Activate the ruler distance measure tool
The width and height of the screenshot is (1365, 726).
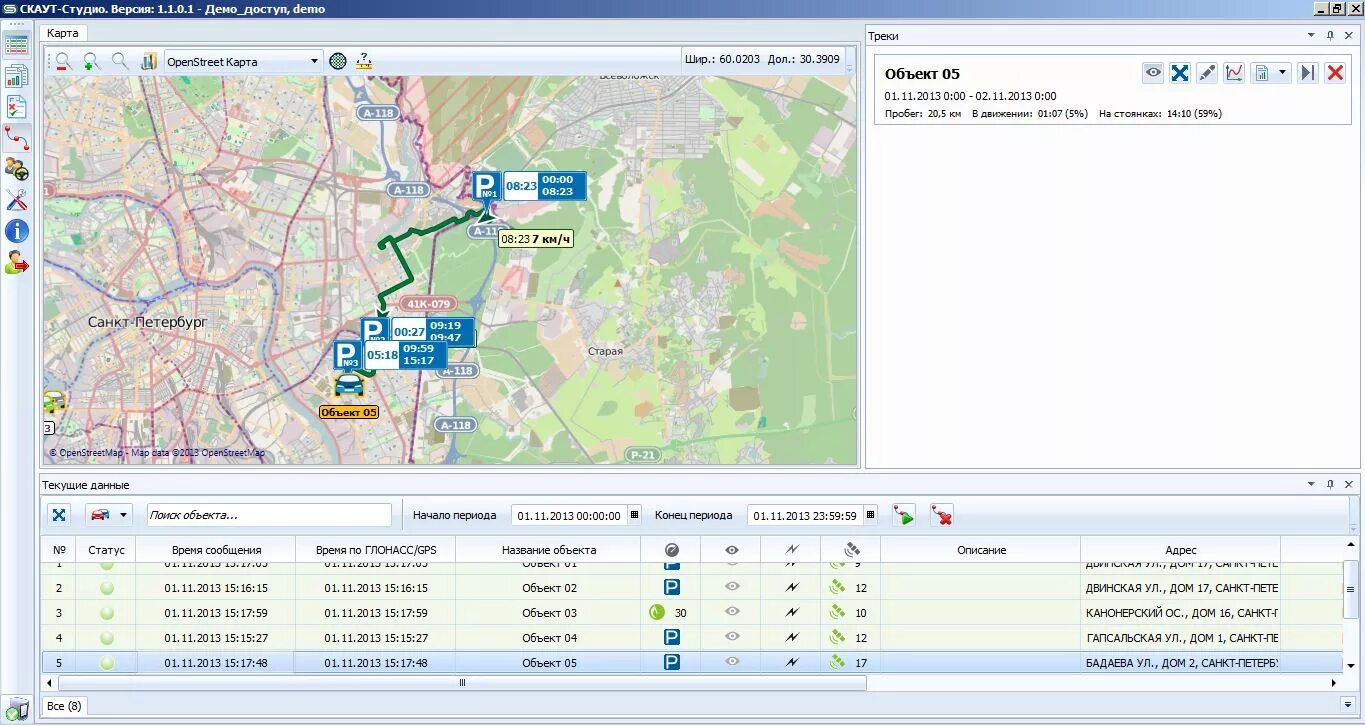[x=364, y=61]
